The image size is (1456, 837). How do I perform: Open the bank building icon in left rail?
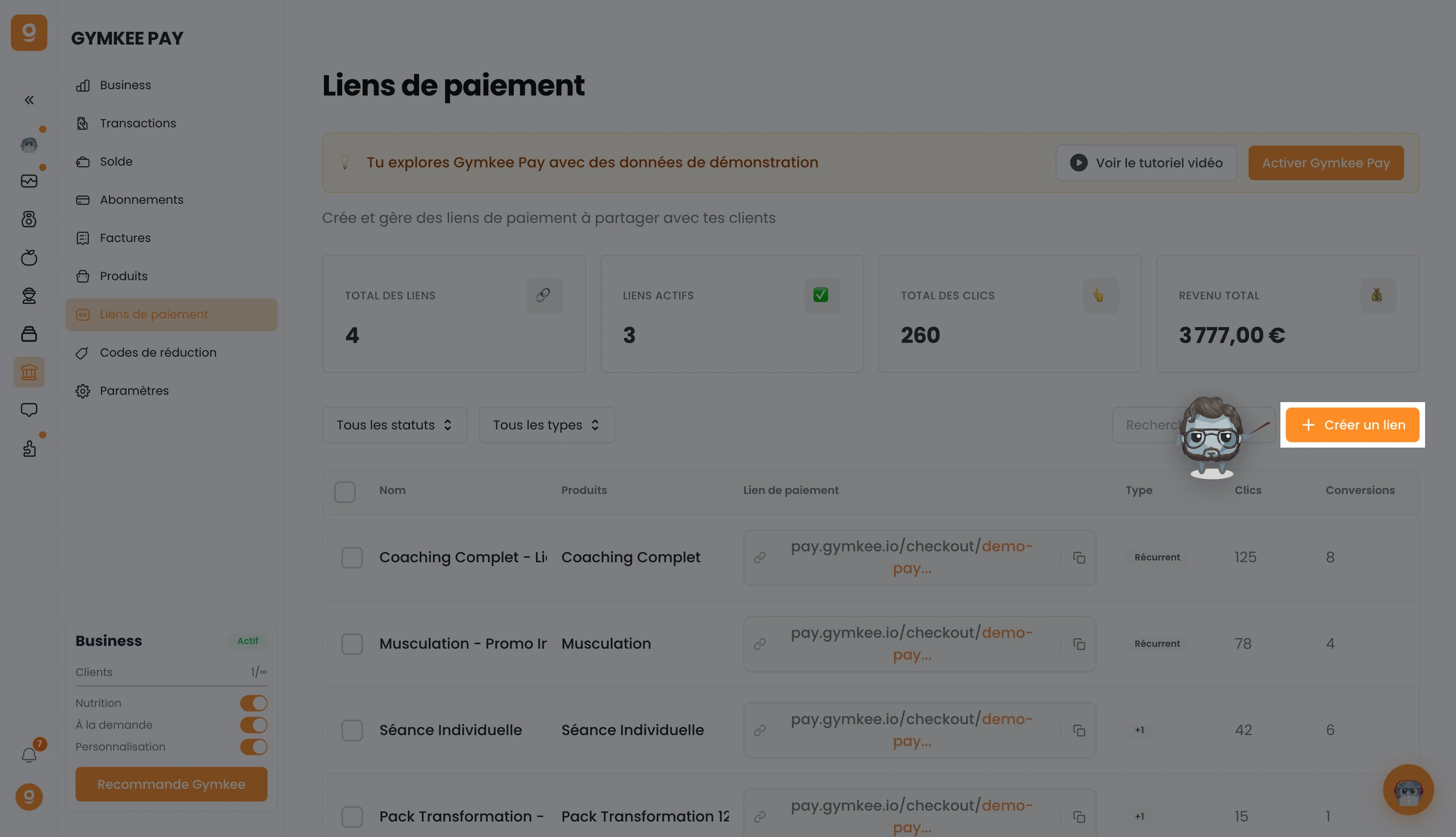point(29,372)
